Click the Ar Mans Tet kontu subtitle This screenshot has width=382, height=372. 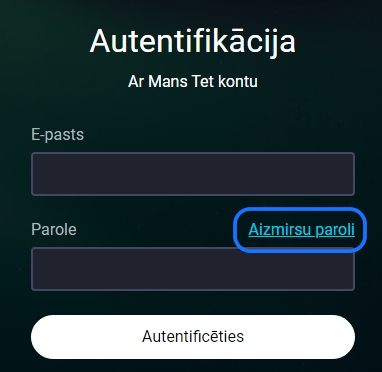tap(193, 82)
